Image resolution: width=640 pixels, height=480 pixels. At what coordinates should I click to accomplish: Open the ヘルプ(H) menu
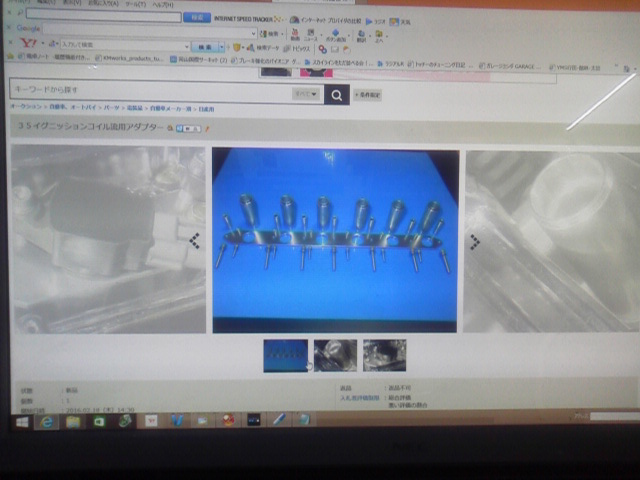tap(163, 4)
